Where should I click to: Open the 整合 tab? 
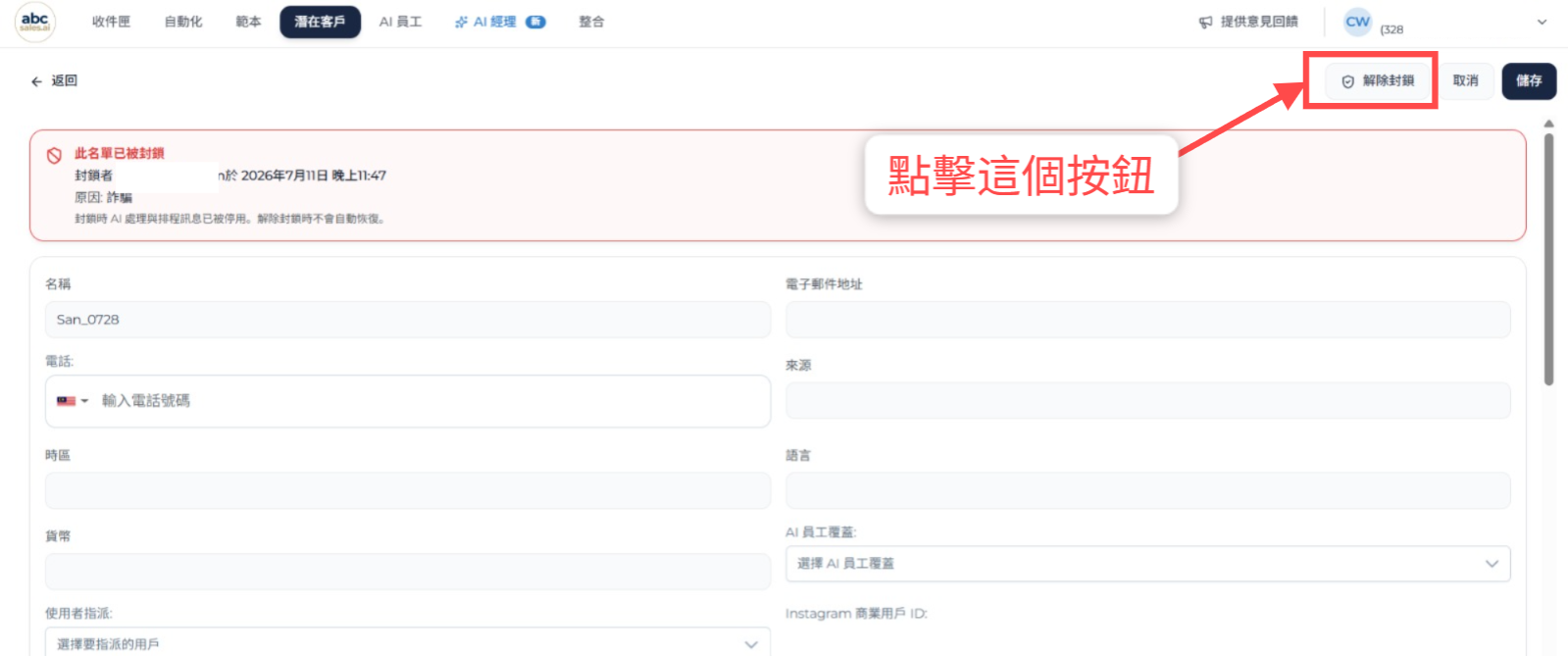[591, 22]
